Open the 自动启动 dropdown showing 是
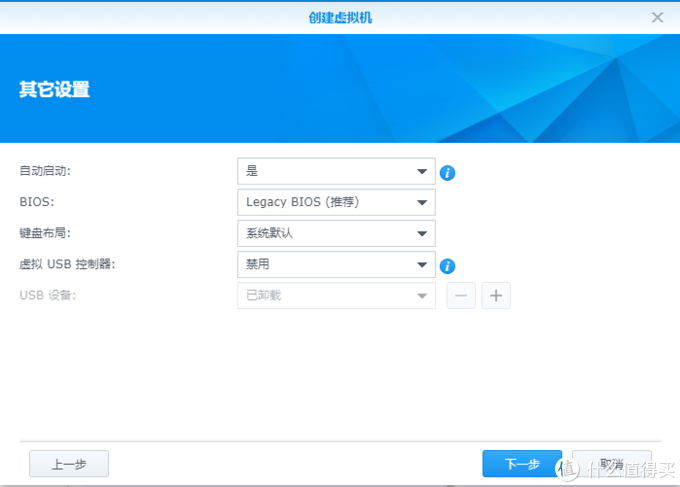 click(336, 171)
